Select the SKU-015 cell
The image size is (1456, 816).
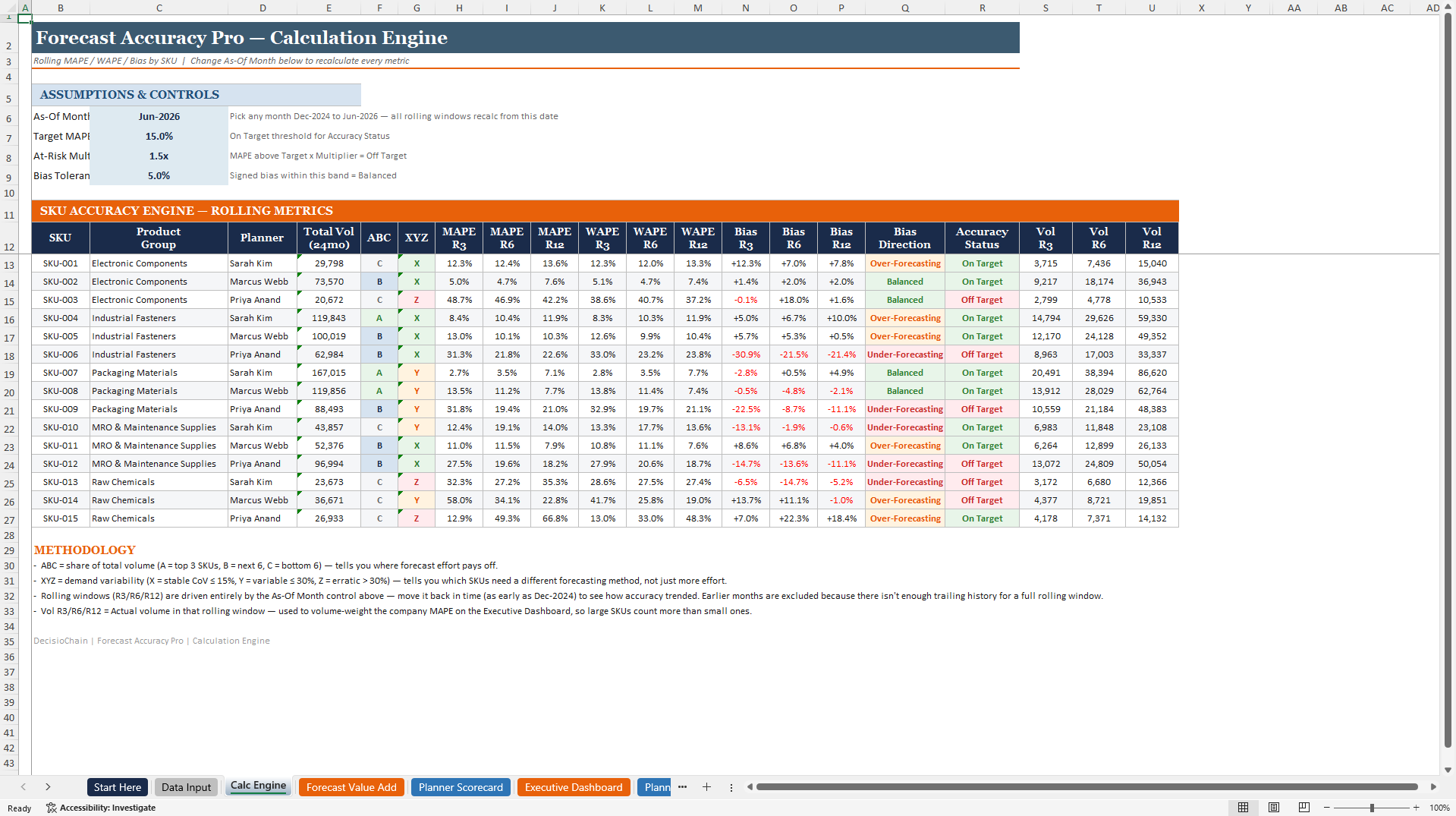[61, 518]
